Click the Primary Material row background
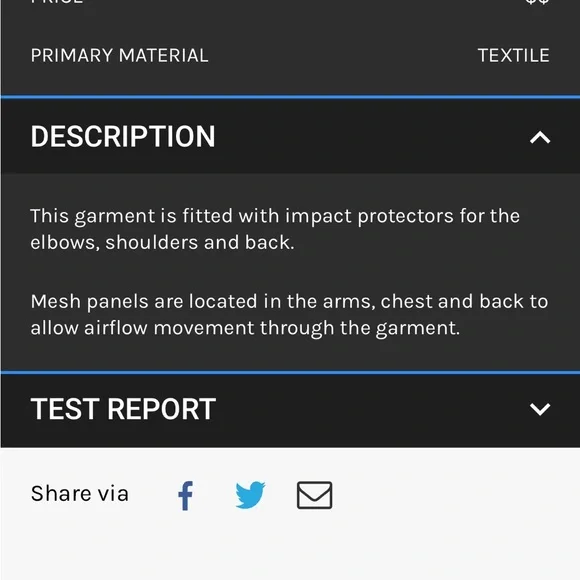 coord(290,55)
